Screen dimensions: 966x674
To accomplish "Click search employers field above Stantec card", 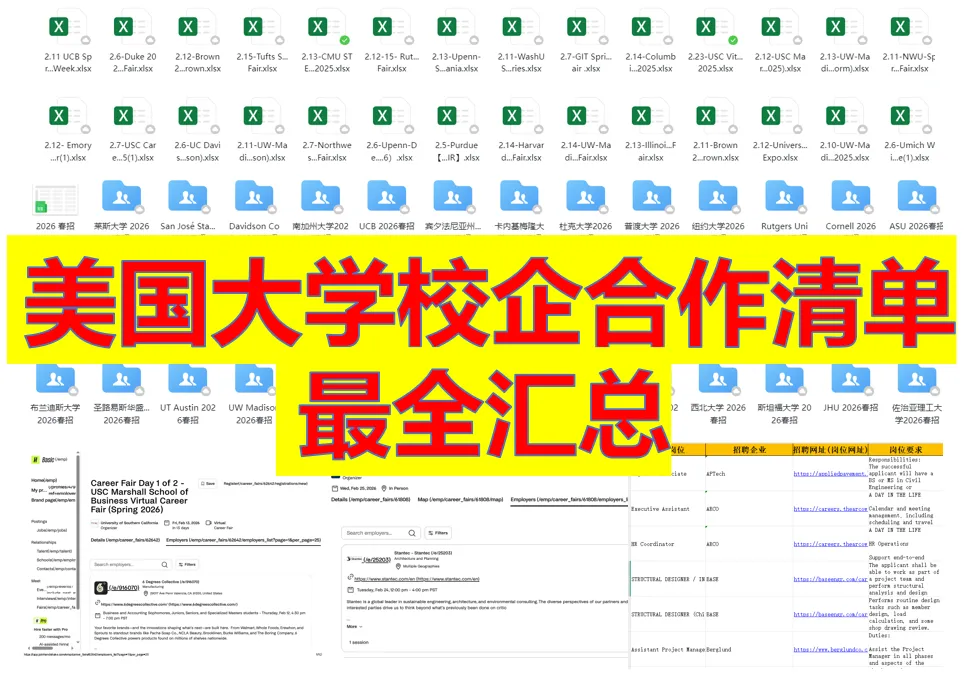I will tap(380, 533).
